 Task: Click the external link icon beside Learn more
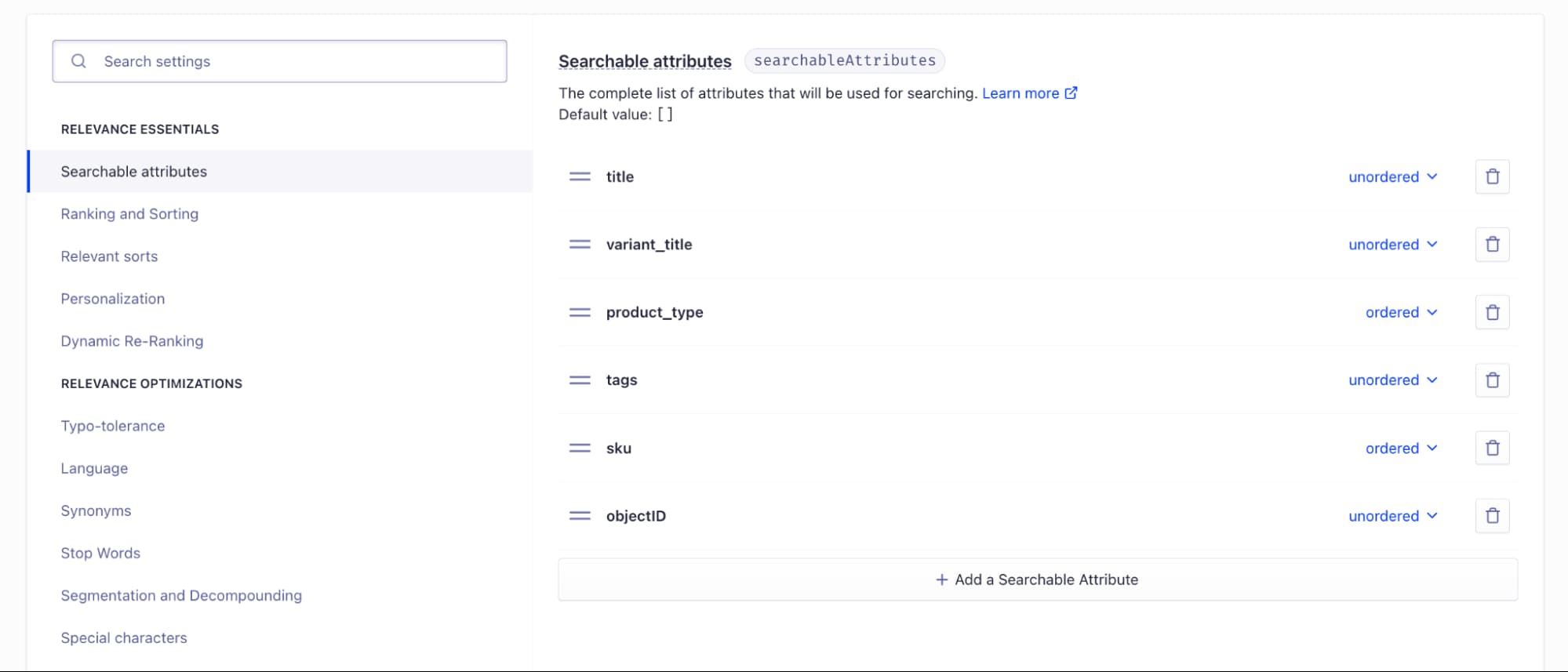tap(1071, 93)
